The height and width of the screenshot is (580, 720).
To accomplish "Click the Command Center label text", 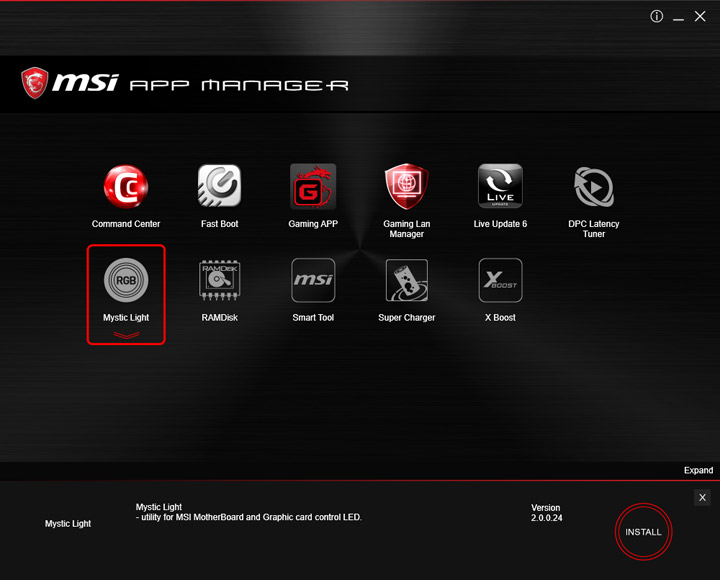I will click(x=126, y=224).
